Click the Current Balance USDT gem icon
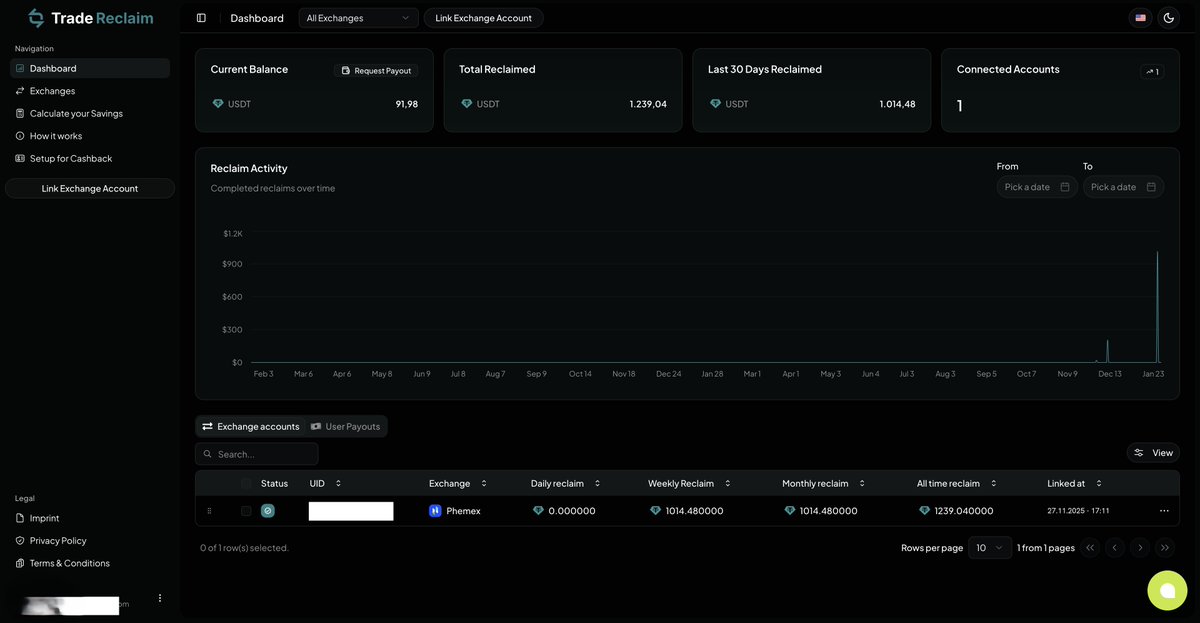This screenshot has width=1200, height=623. click(218, 104)
